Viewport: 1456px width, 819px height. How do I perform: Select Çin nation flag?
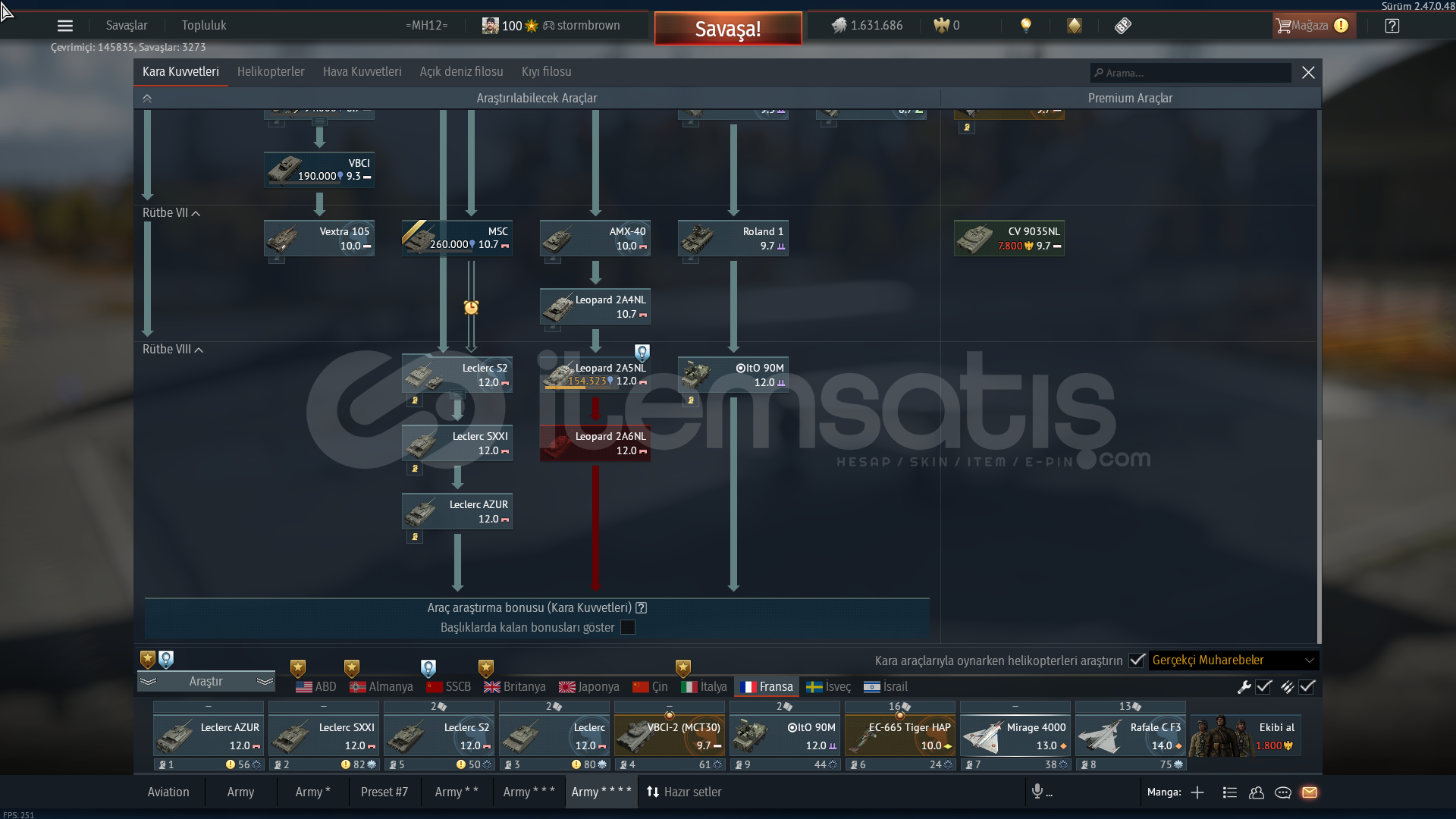pyautogui.click(x=650, y=687)
